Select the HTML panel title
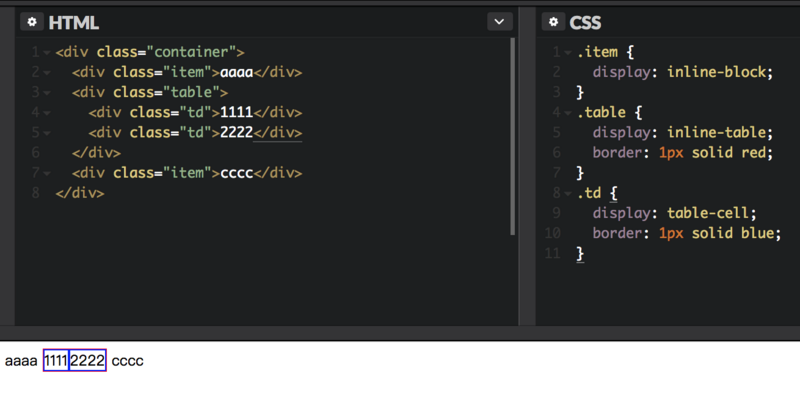 (73, 22)
